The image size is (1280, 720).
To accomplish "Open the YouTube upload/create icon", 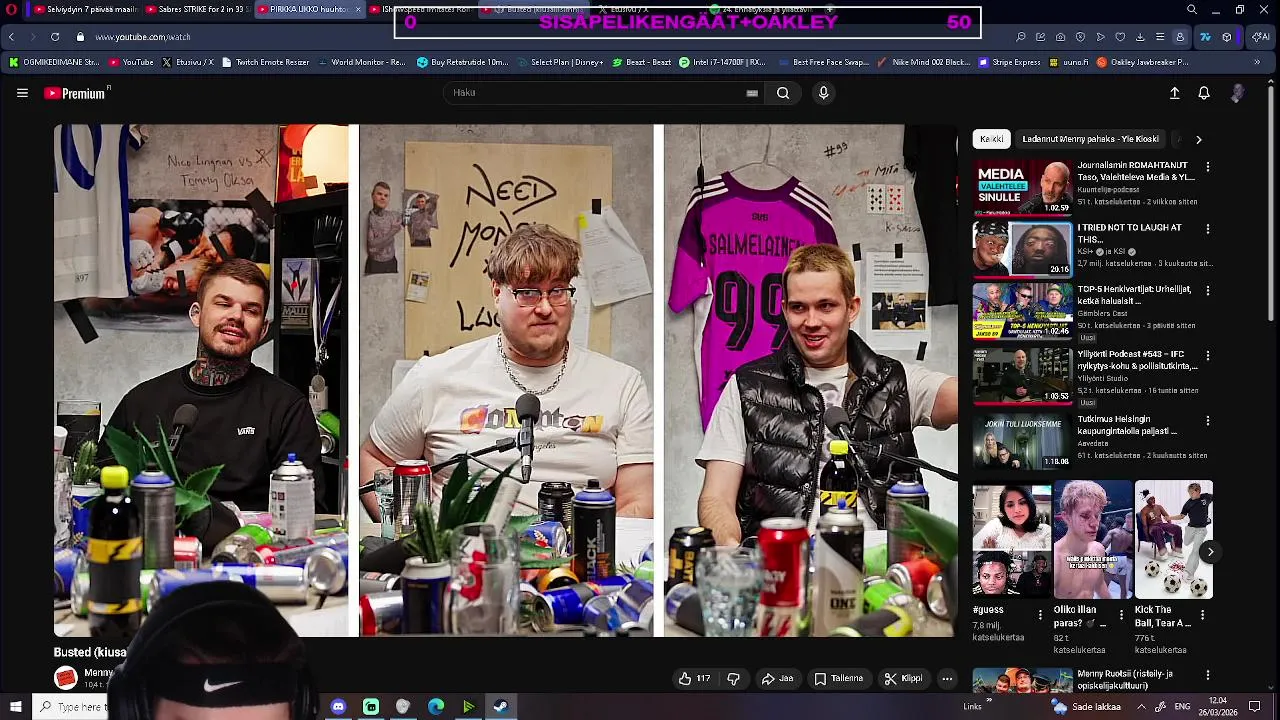I will [1175, 93].
